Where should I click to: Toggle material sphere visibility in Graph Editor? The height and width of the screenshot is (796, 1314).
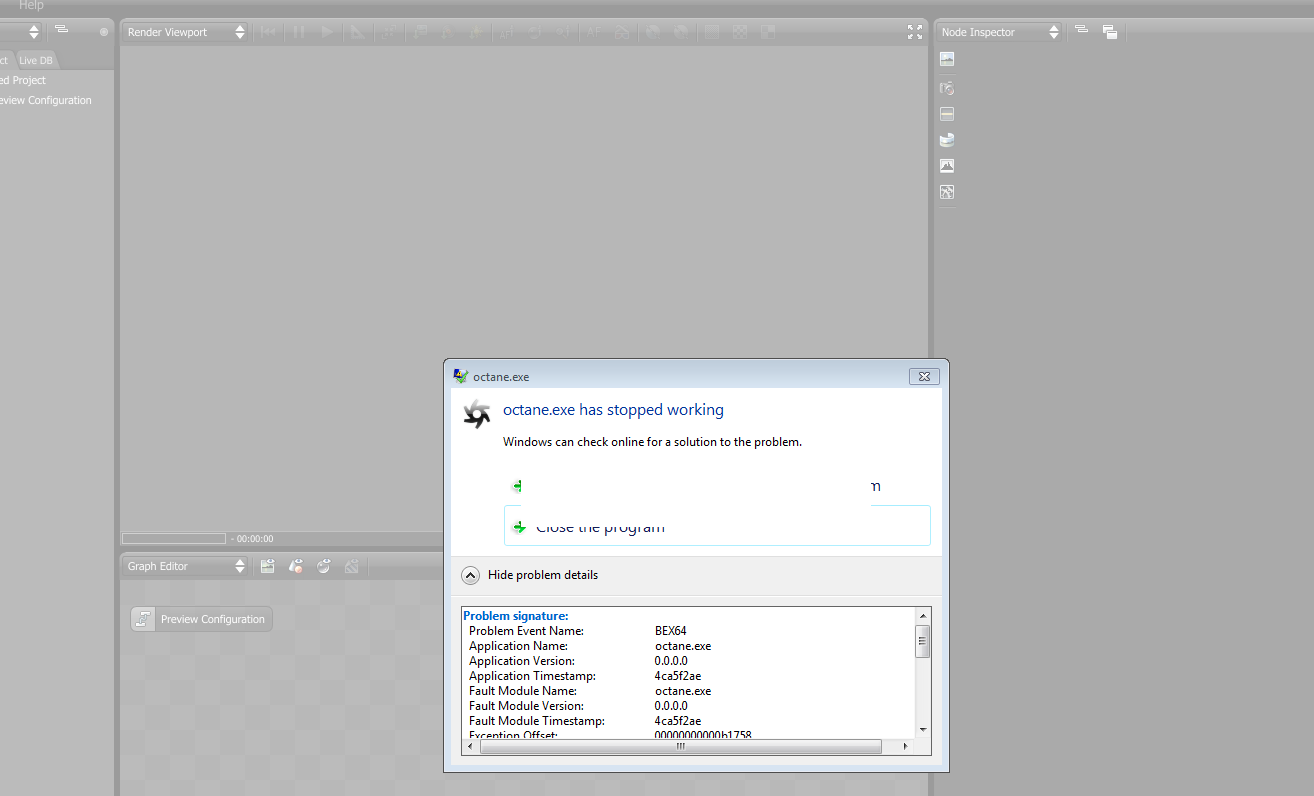[x=323, y=566]
